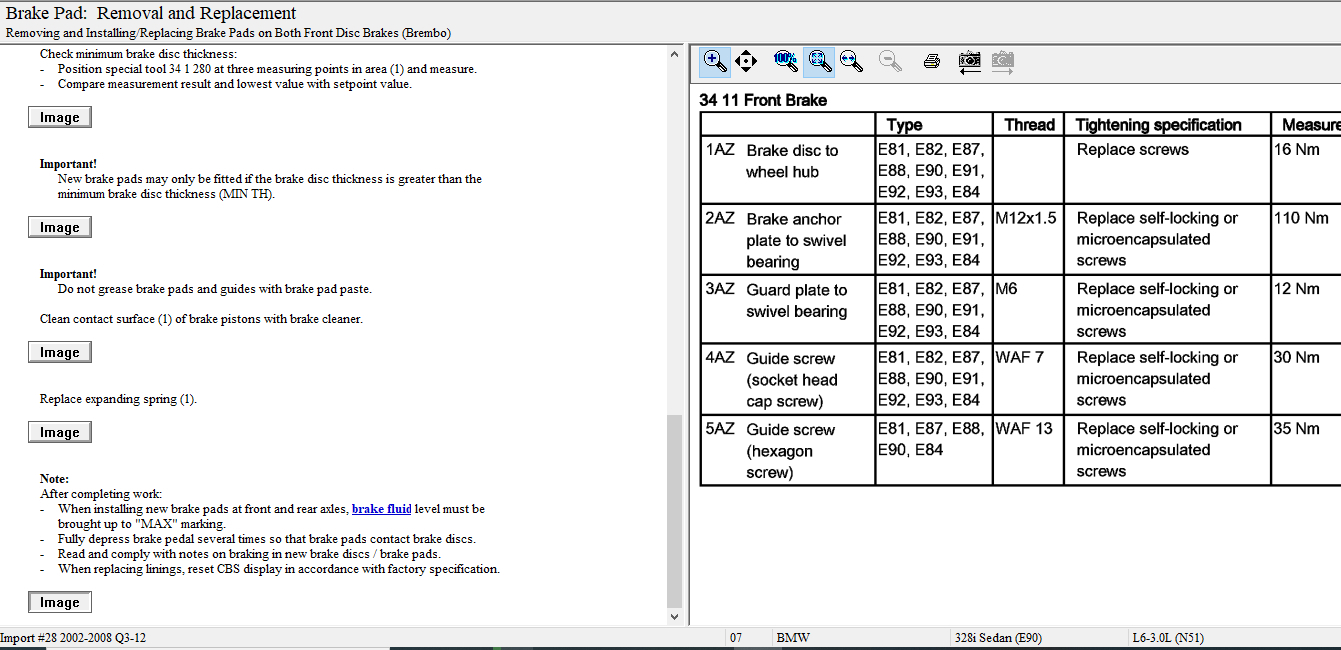Activate the pan arrows tool

(x=746, y=62)
